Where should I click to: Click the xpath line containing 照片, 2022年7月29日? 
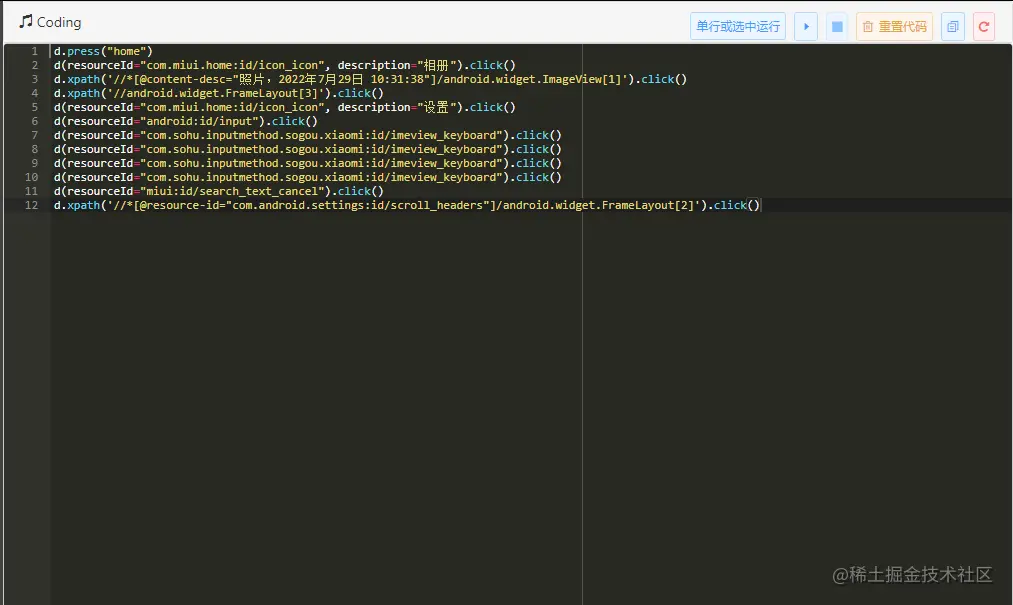370,80
